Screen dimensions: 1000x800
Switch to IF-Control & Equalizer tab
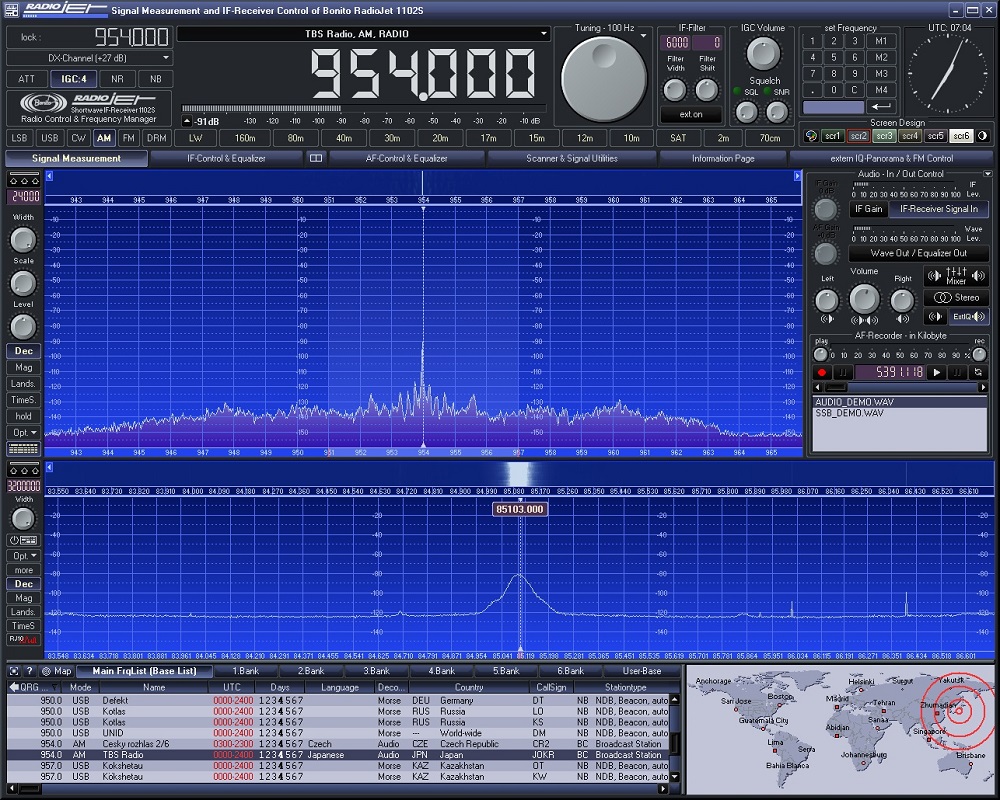tap(226, 158)
